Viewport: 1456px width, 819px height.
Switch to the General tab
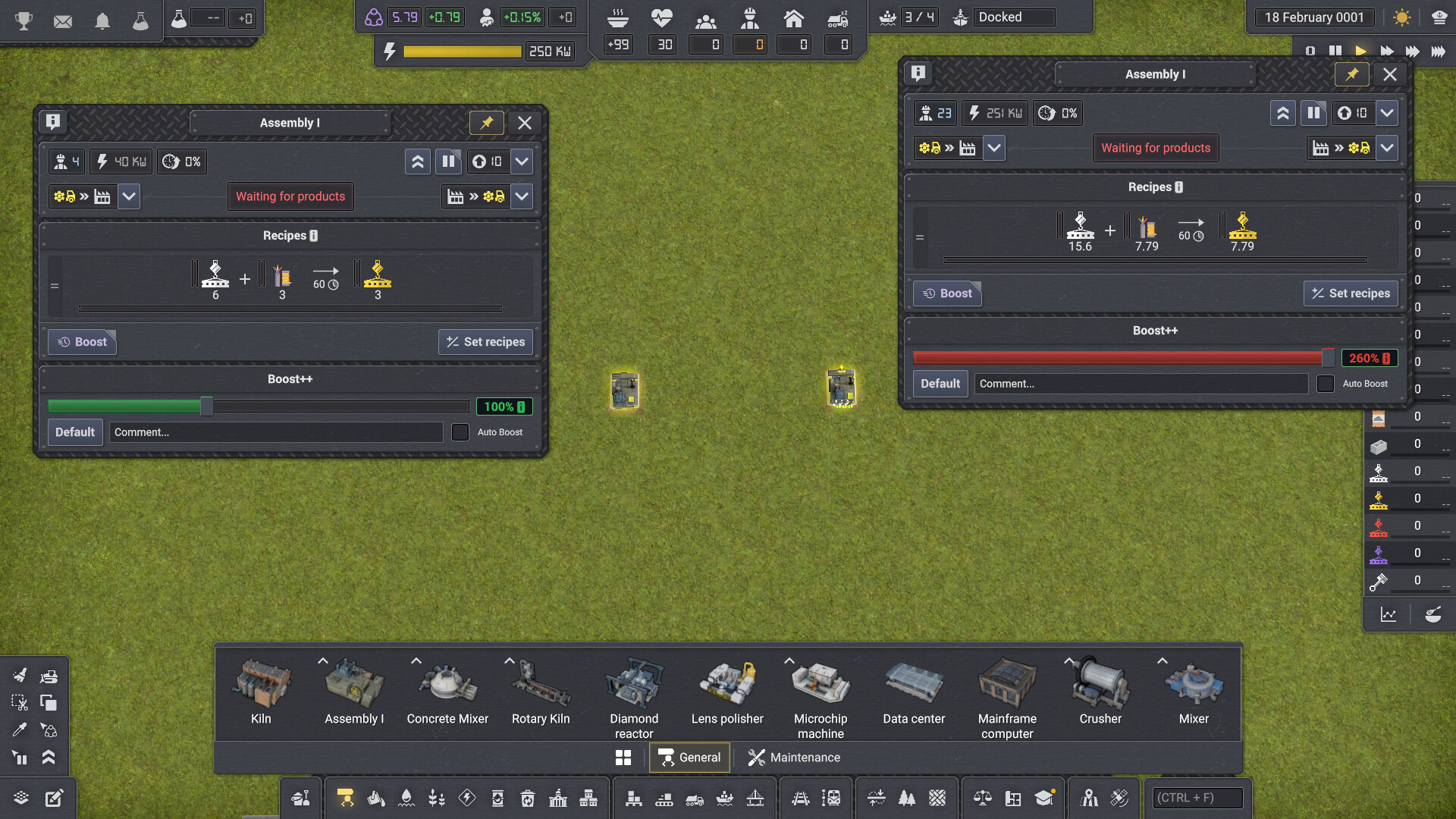pos(689,758)
